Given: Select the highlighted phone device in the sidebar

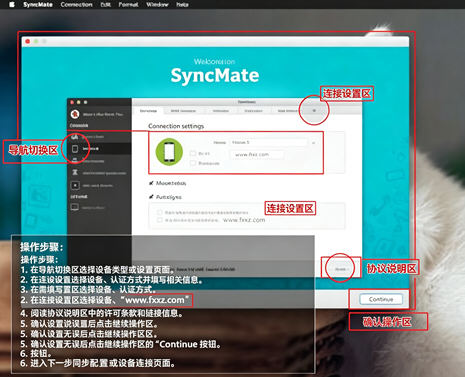Looking at the screenshot, I should (99, 149).
